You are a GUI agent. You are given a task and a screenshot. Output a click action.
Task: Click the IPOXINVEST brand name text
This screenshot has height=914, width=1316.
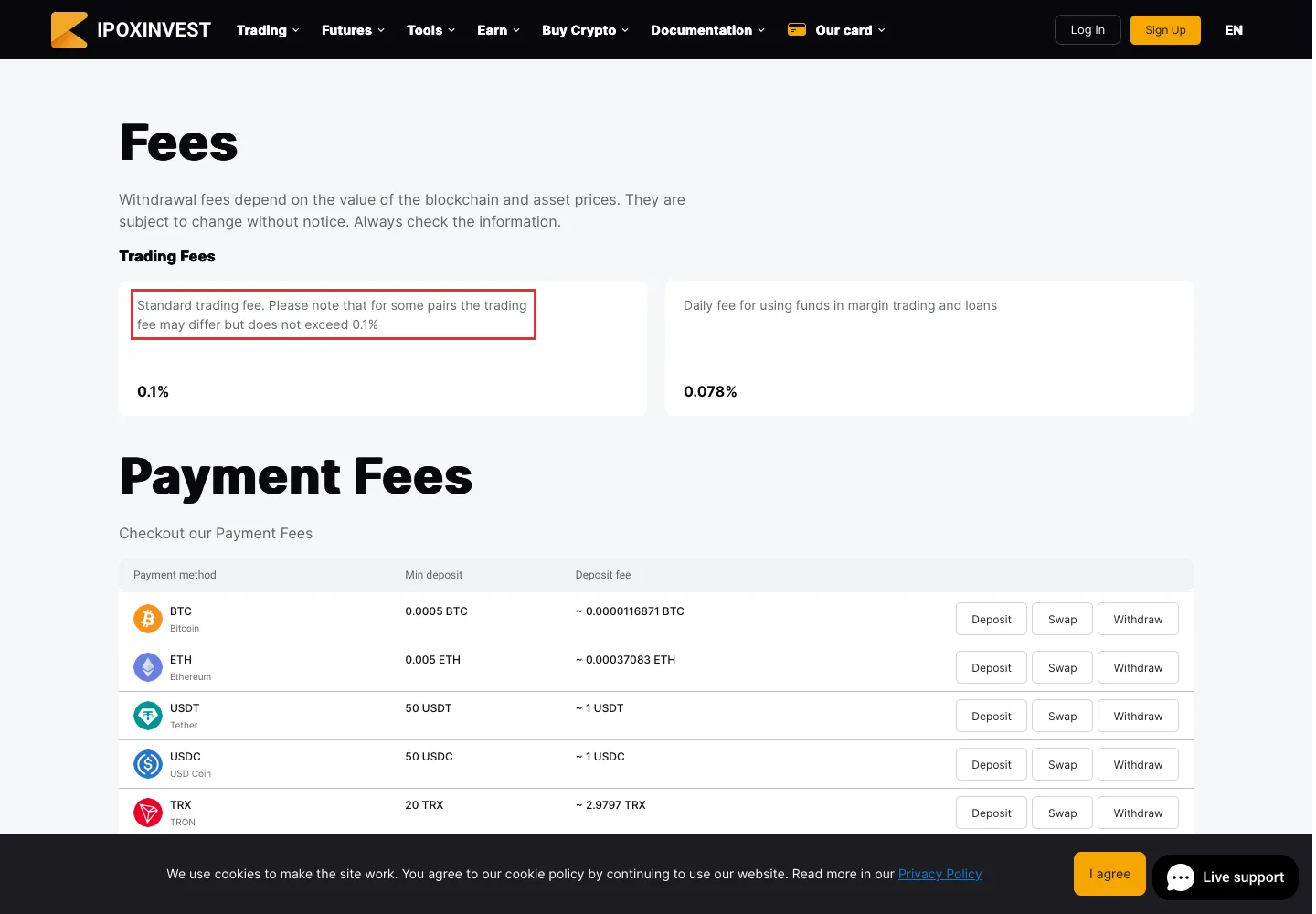(154, 30)
